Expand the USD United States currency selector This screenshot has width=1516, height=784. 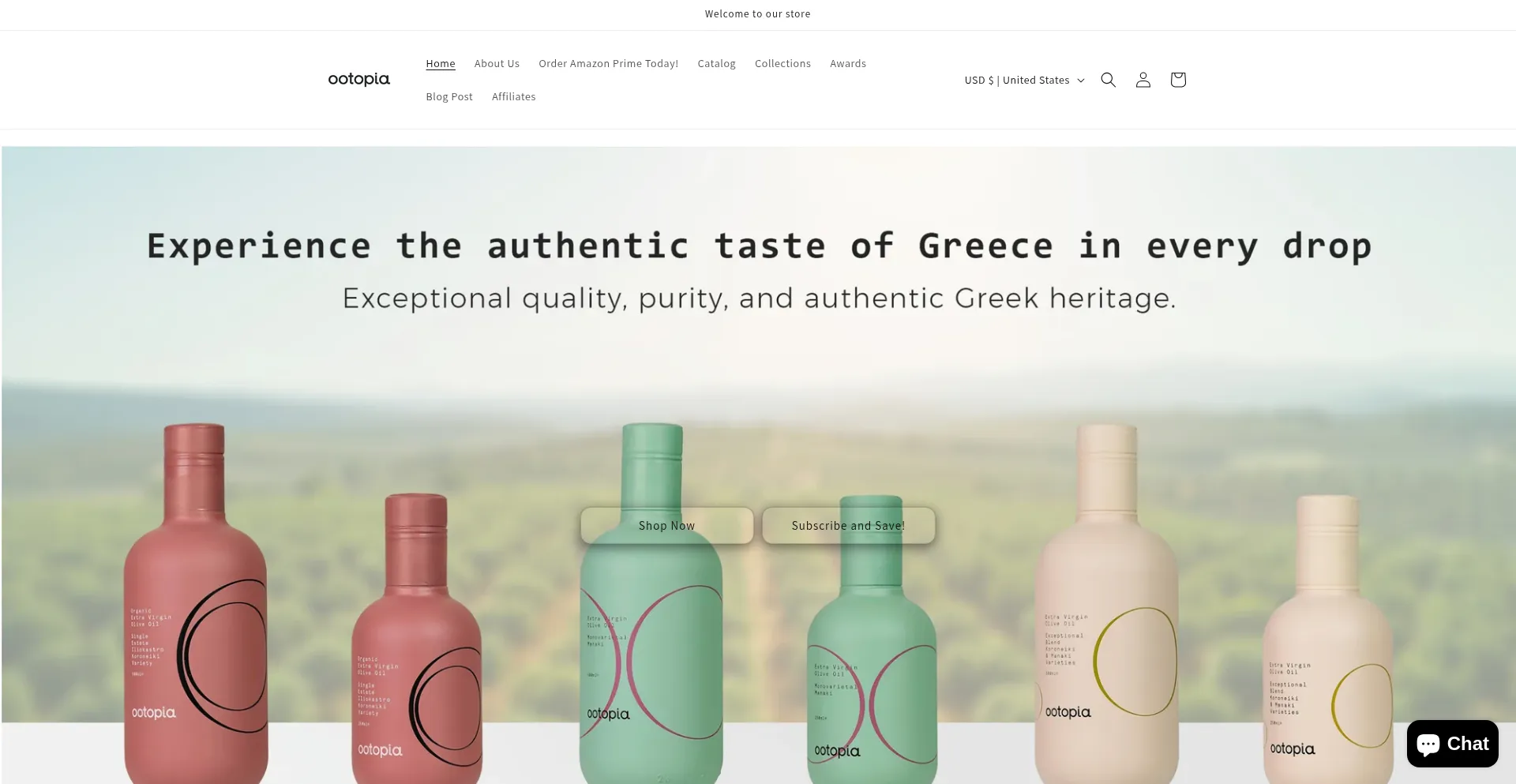(x=1024, y=81)
